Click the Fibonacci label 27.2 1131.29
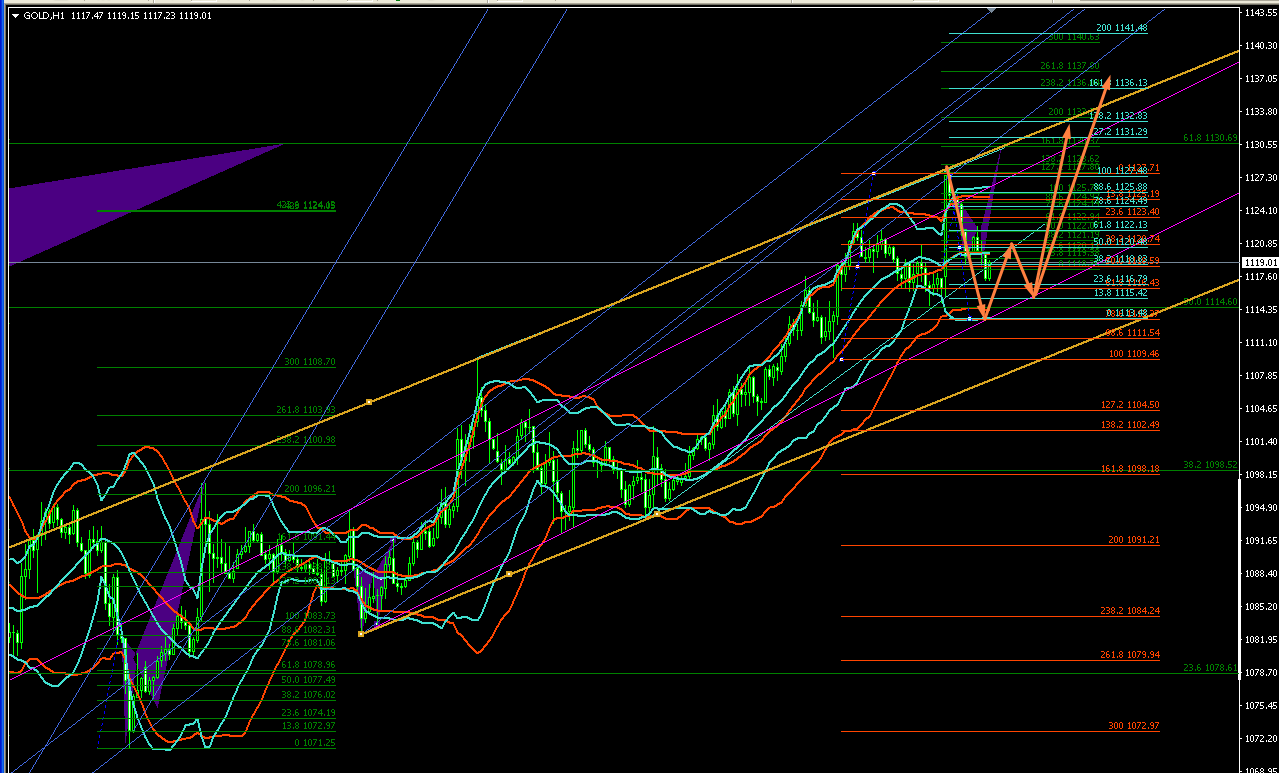This screenshot has height=773, width=1279. (x=1120, y=132)
